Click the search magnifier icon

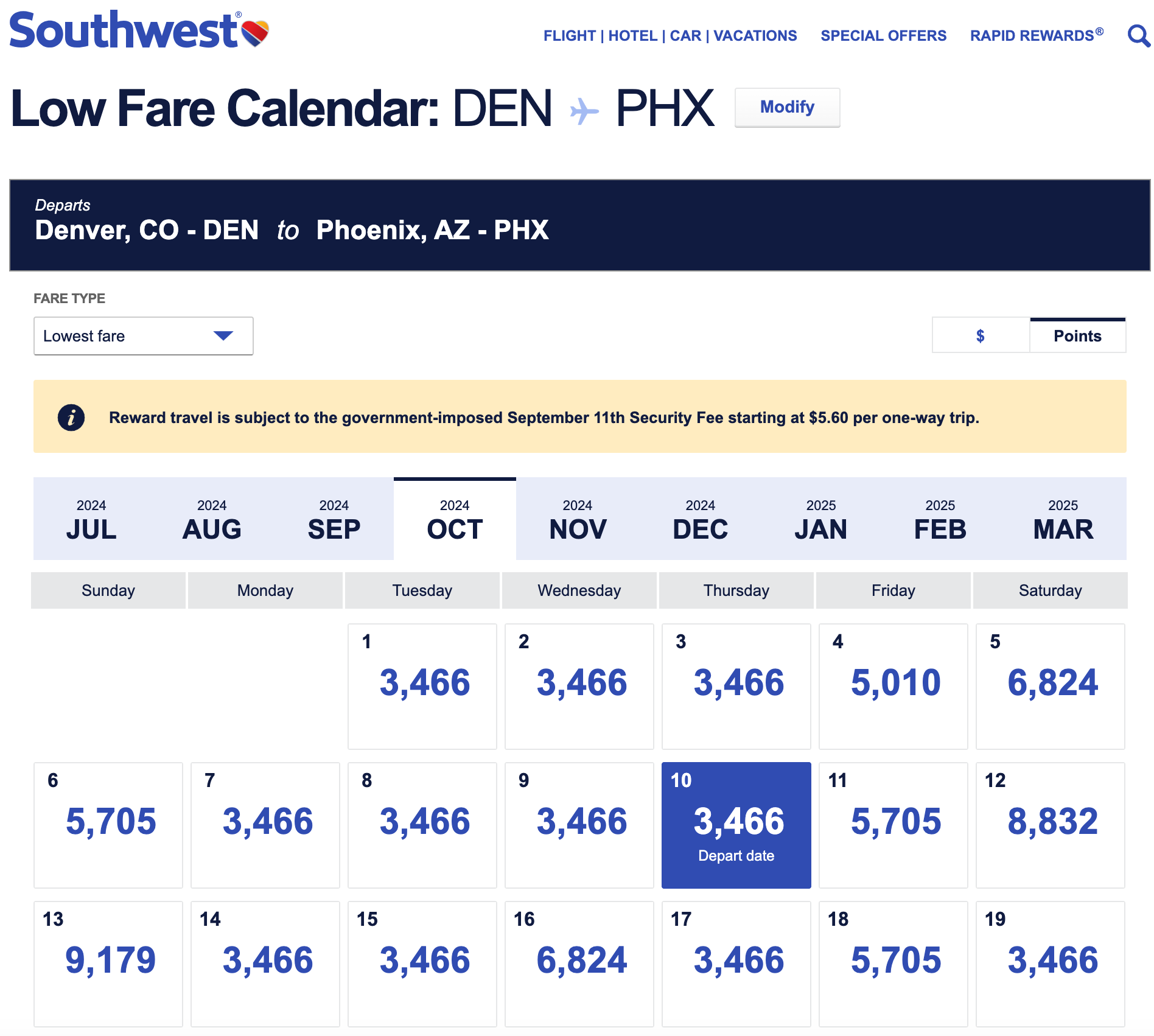[x=1138, y=36]
